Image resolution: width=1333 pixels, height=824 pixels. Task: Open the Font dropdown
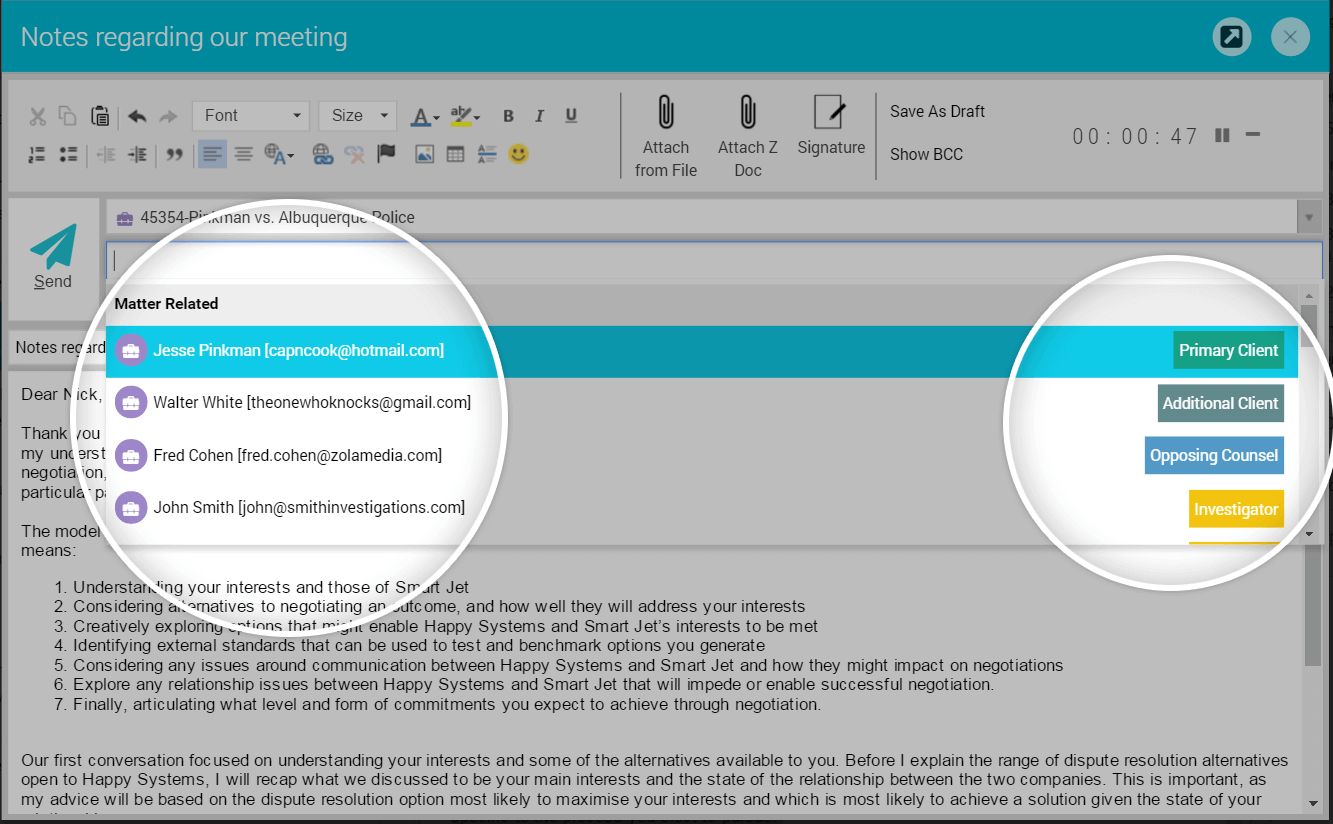[252, 116]
